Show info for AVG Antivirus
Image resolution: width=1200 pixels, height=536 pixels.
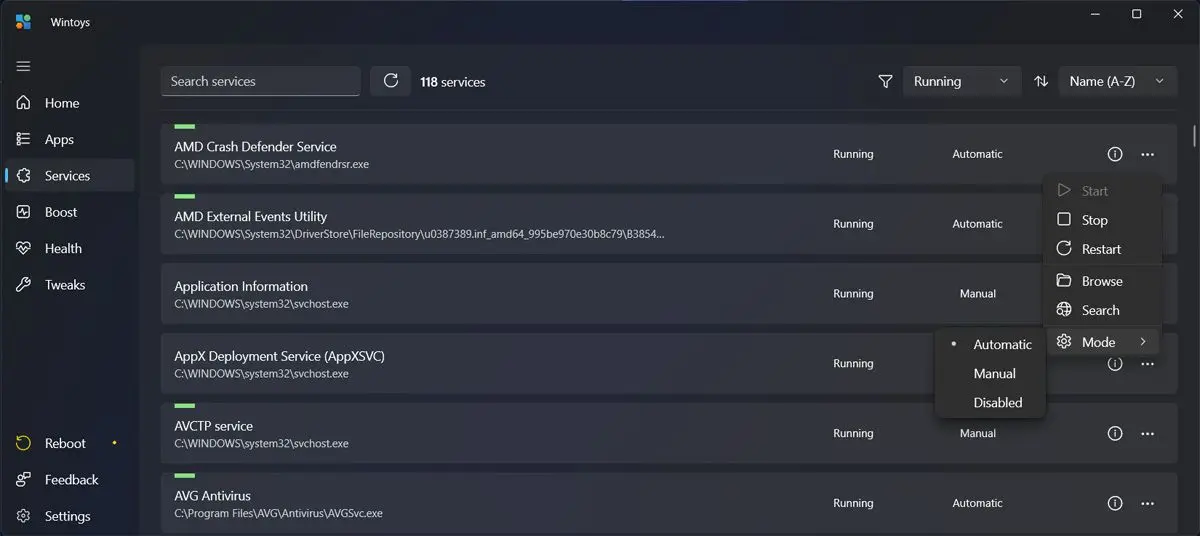click(x=1115, y=503)
